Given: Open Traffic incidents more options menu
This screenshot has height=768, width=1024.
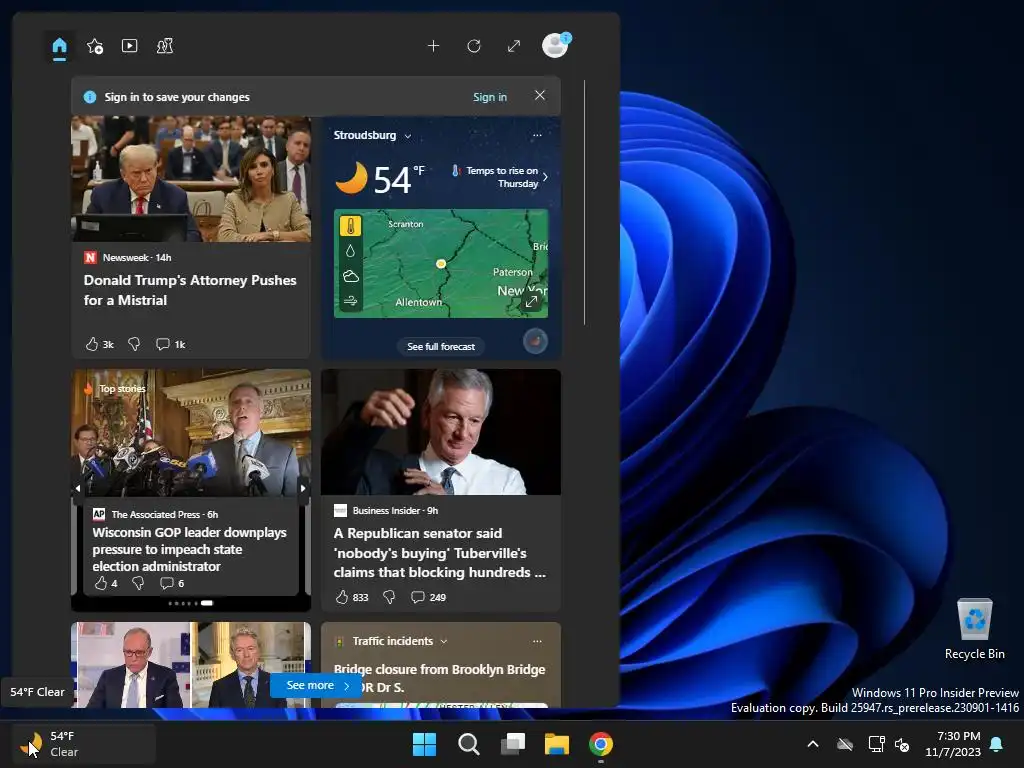Looking at the screenshot, I should click(x=537, y=641).
